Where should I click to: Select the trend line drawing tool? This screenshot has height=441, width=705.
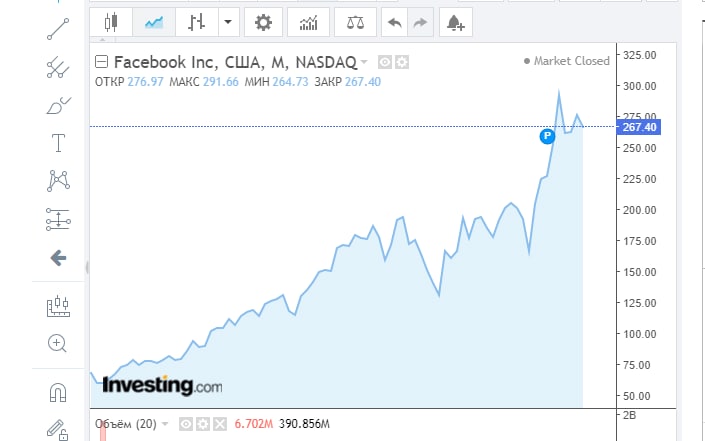(x=58, y=29)
